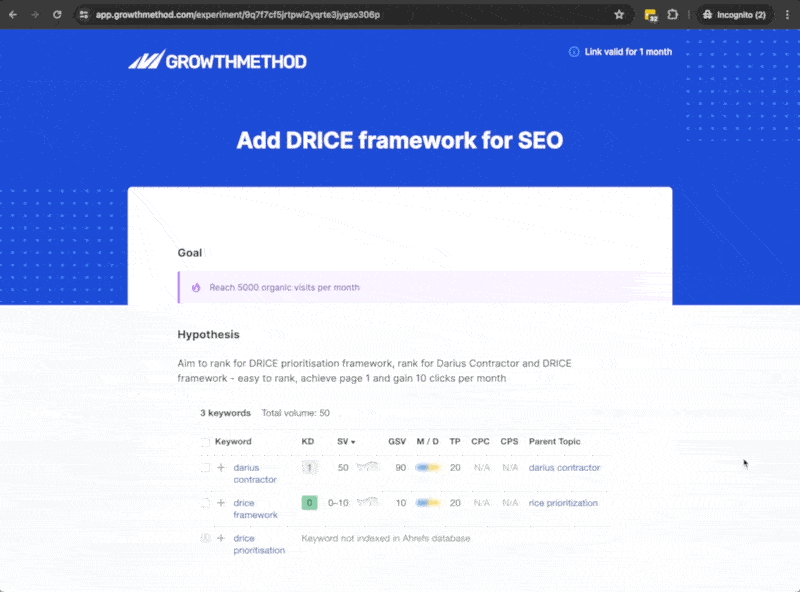This screenshot has width=800, height=592.
Task: Click the 'Add DRICE framework for SEO' title
Action: pyautogui.click(x=400, y=140)
